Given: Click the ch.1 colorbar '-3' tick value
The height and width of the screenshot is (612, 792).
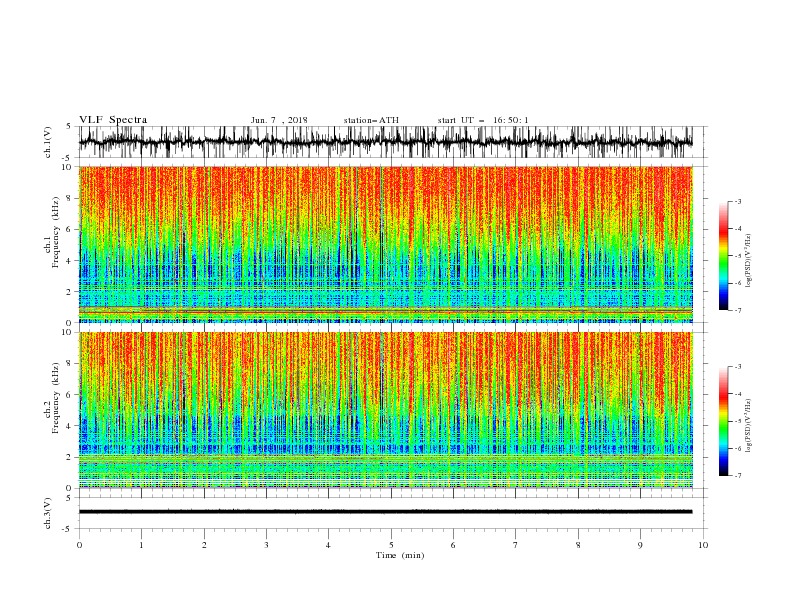Looking at the screenshot, I should click(738, 201).
